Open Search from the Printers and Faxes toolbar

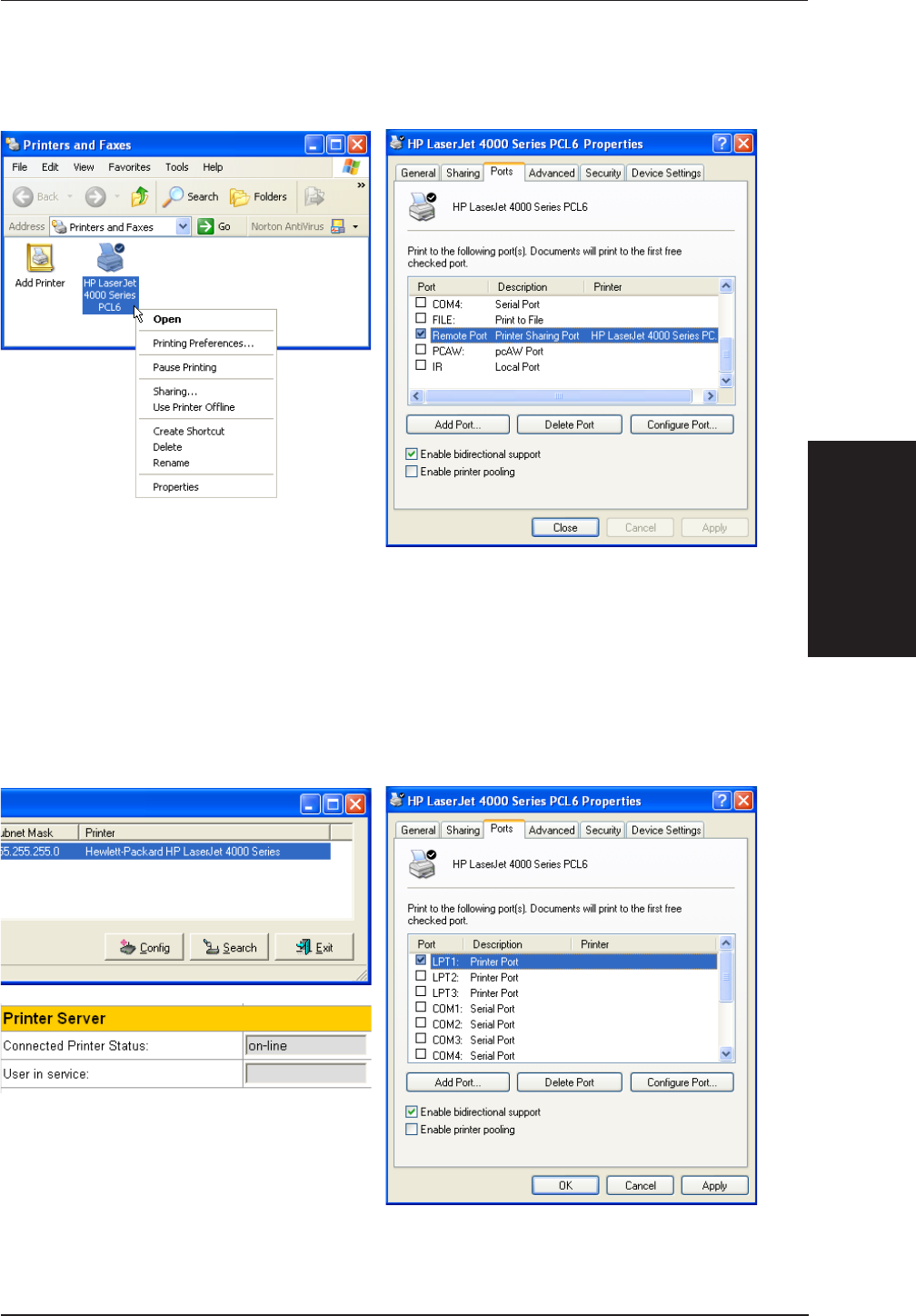click(x=191, y=196)
